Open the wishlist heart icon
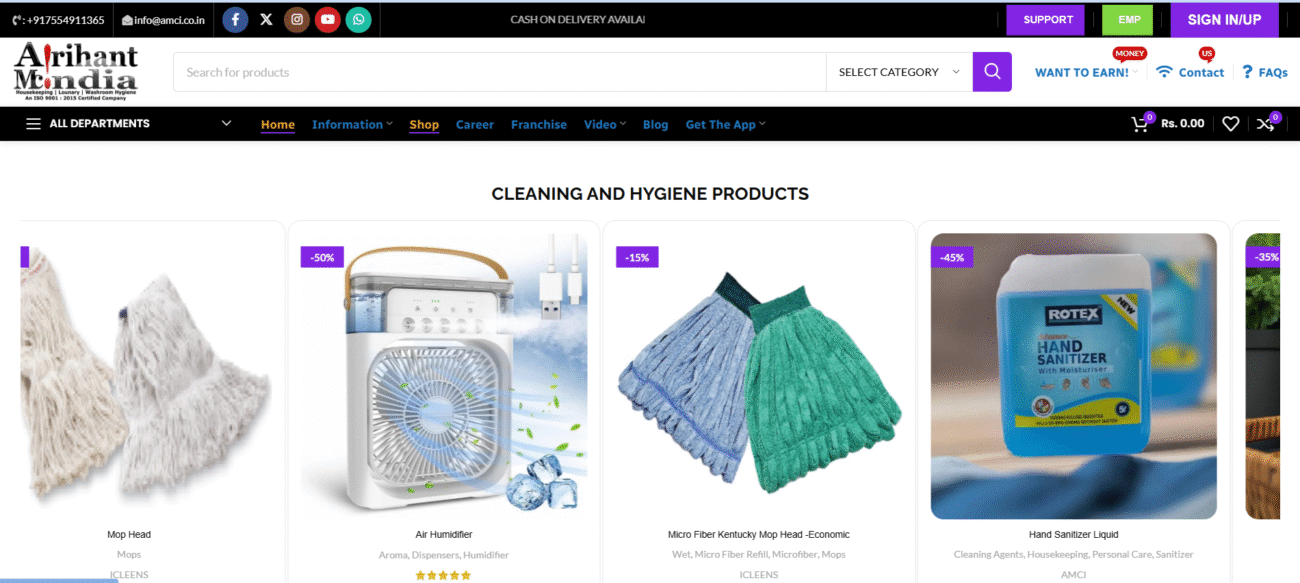 1231,124
